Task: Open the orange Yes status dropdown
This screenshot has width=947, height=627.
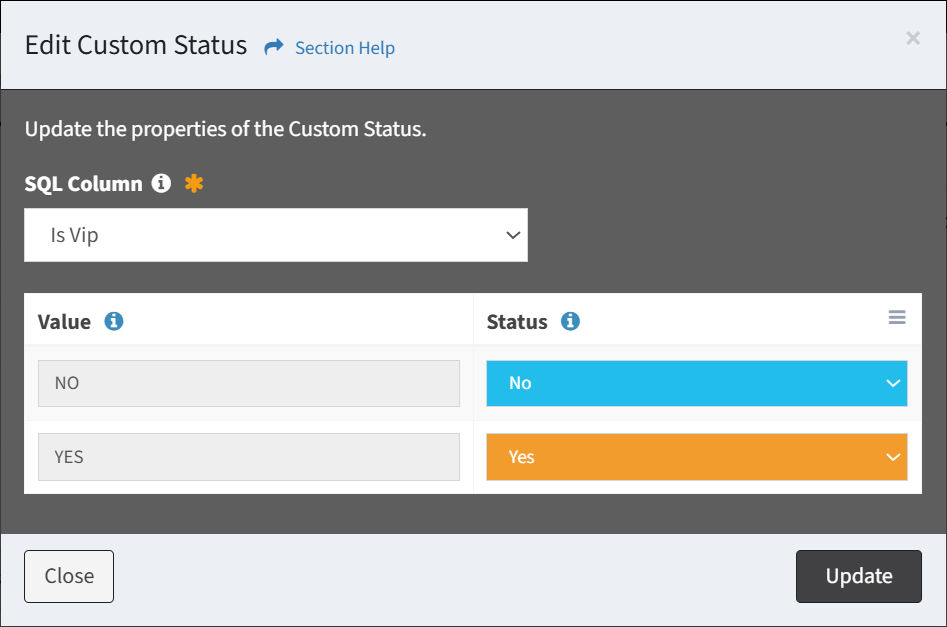Action: (697, 457)
